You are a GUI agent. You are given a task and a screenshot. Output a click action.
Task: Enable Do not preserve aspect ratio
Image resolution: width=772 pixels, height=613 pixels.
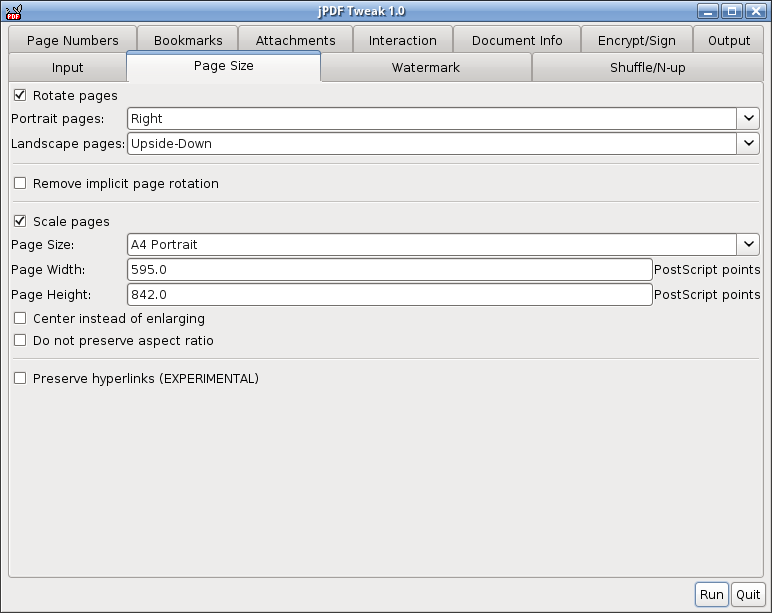pos(20,340)
